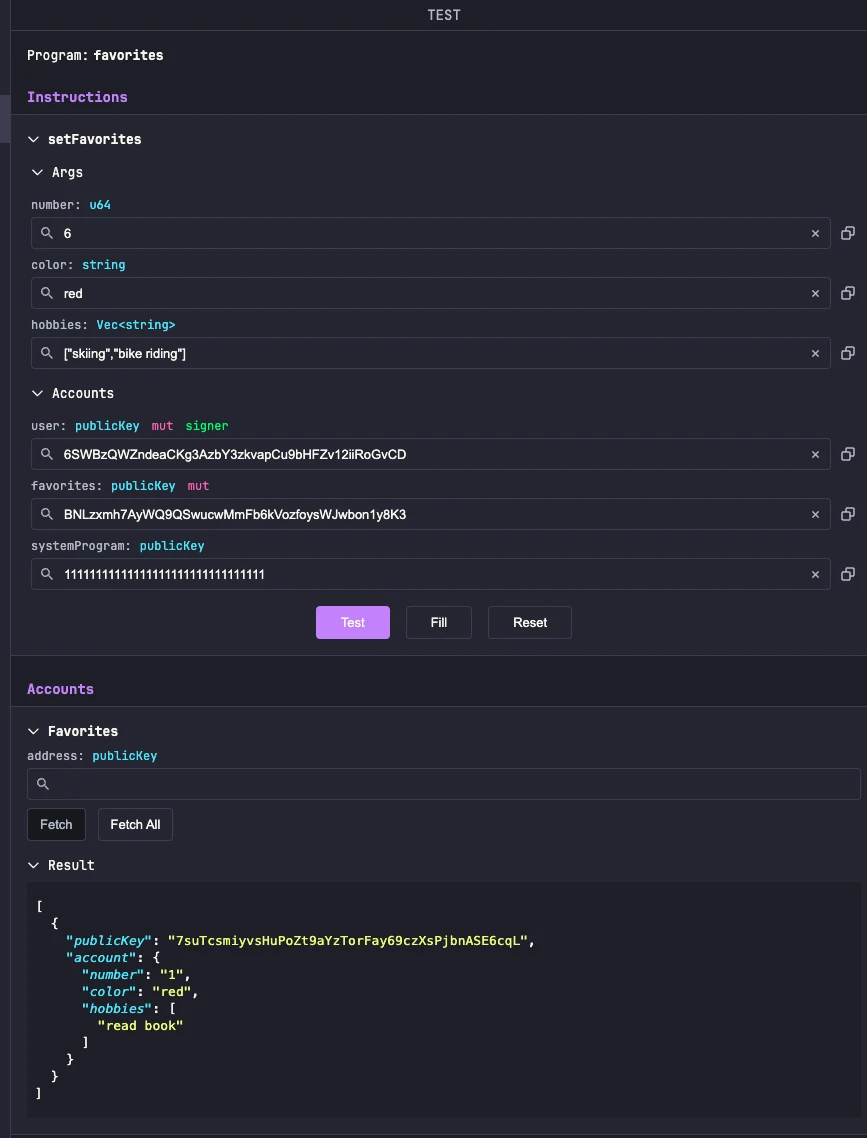Copy the user publicKey value
Image resolution: width=867 pixels, height=1138 pixels.
847,454
